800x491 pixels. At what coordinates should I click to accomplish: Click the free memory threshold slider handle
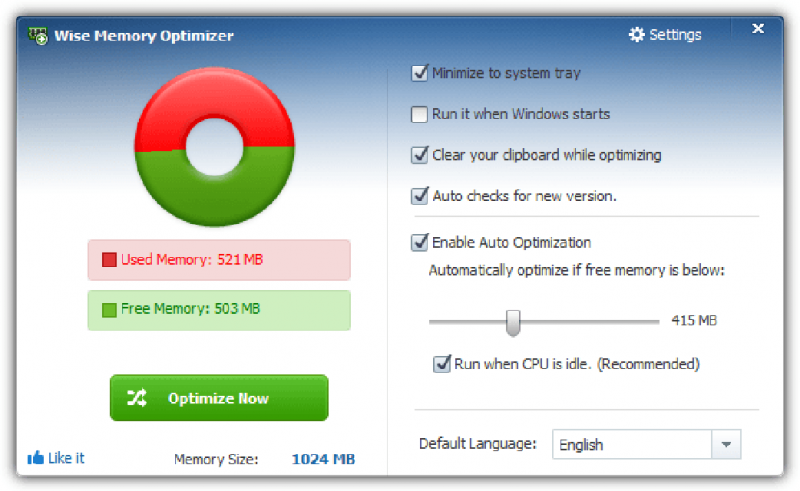click(x=513, y=321)
